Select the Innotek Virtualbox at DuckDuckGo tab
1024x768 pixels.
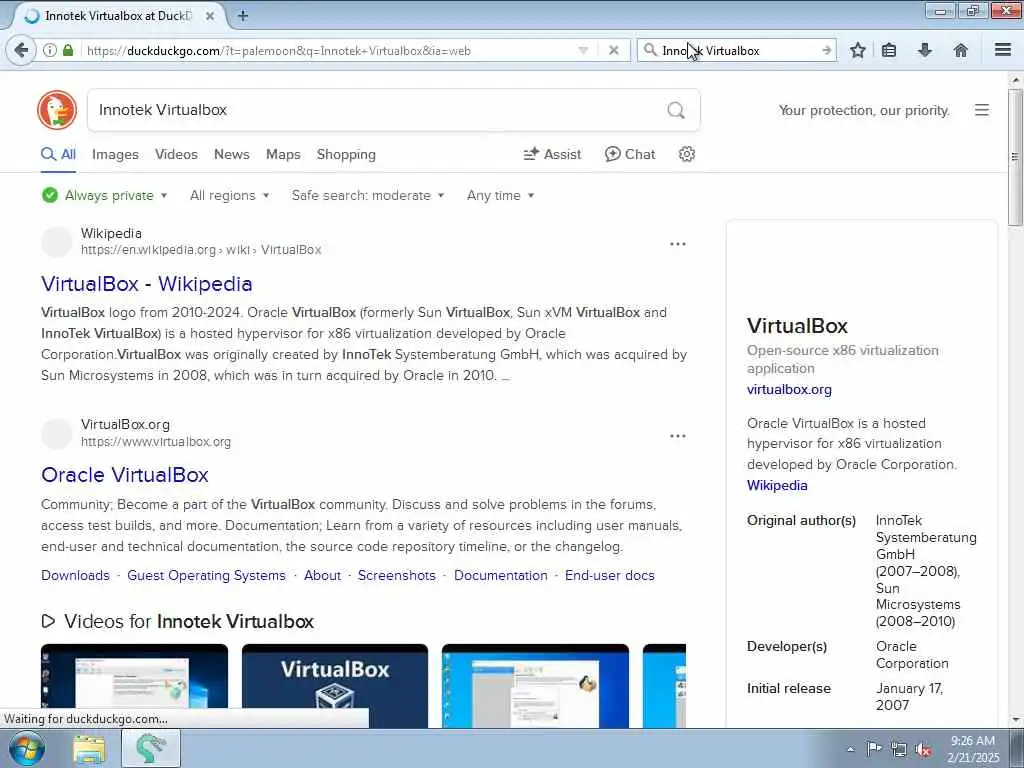(118, 16)
